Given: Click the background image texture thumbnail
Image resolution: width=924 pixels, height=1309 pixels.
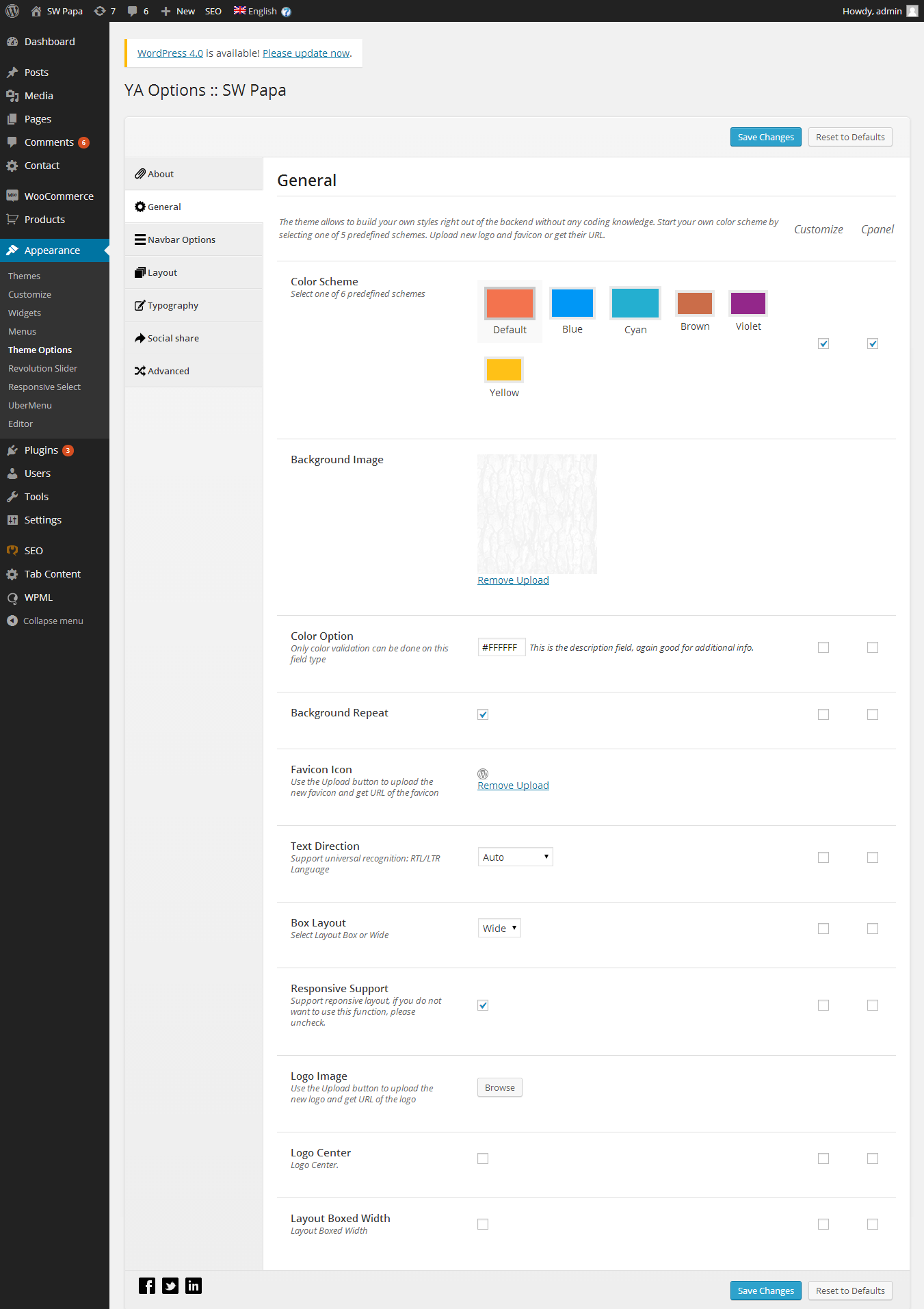Looking at the screenshot, I should (537, 514).
